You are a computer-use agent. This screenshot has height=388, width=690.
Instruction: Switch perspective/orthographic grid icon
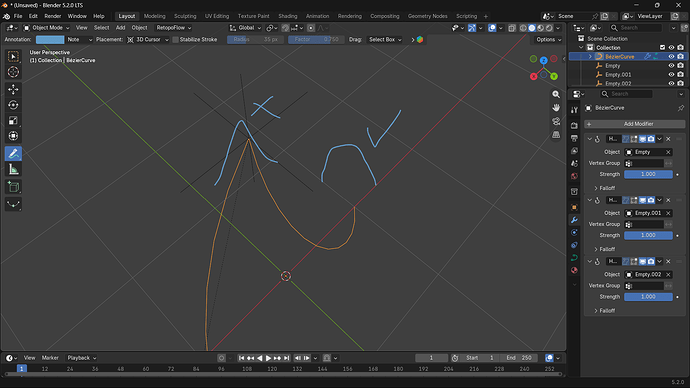click(x=556, y=135)
